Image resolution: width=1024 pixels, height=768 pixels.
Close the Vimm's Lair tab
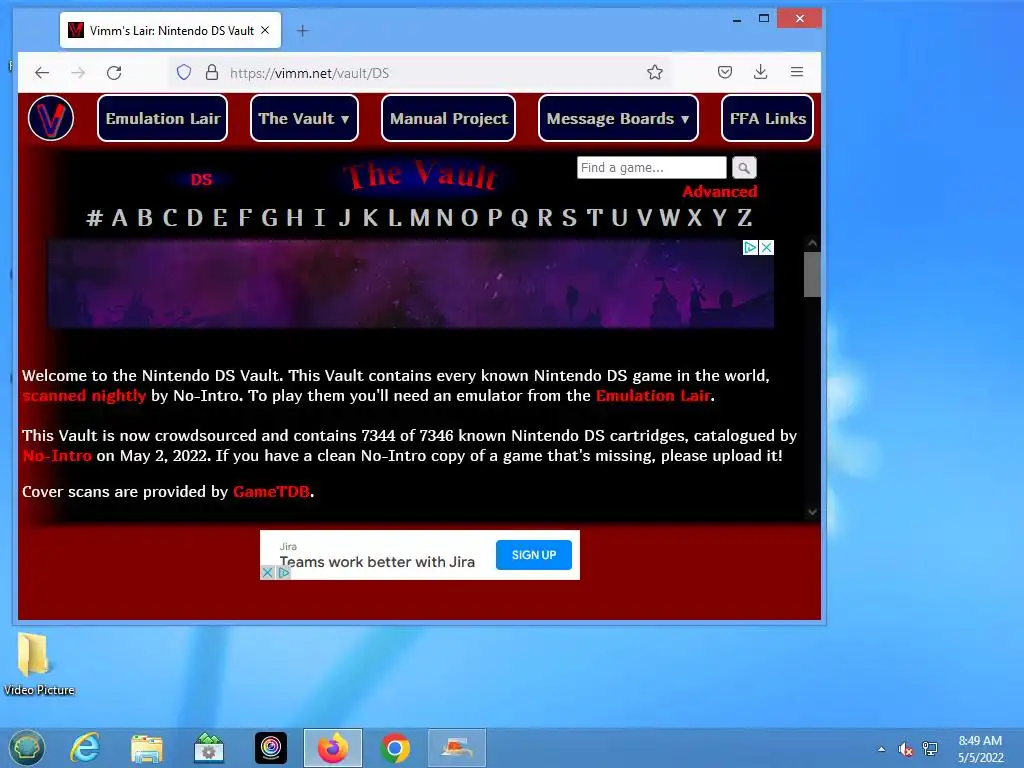click(265, 30)
